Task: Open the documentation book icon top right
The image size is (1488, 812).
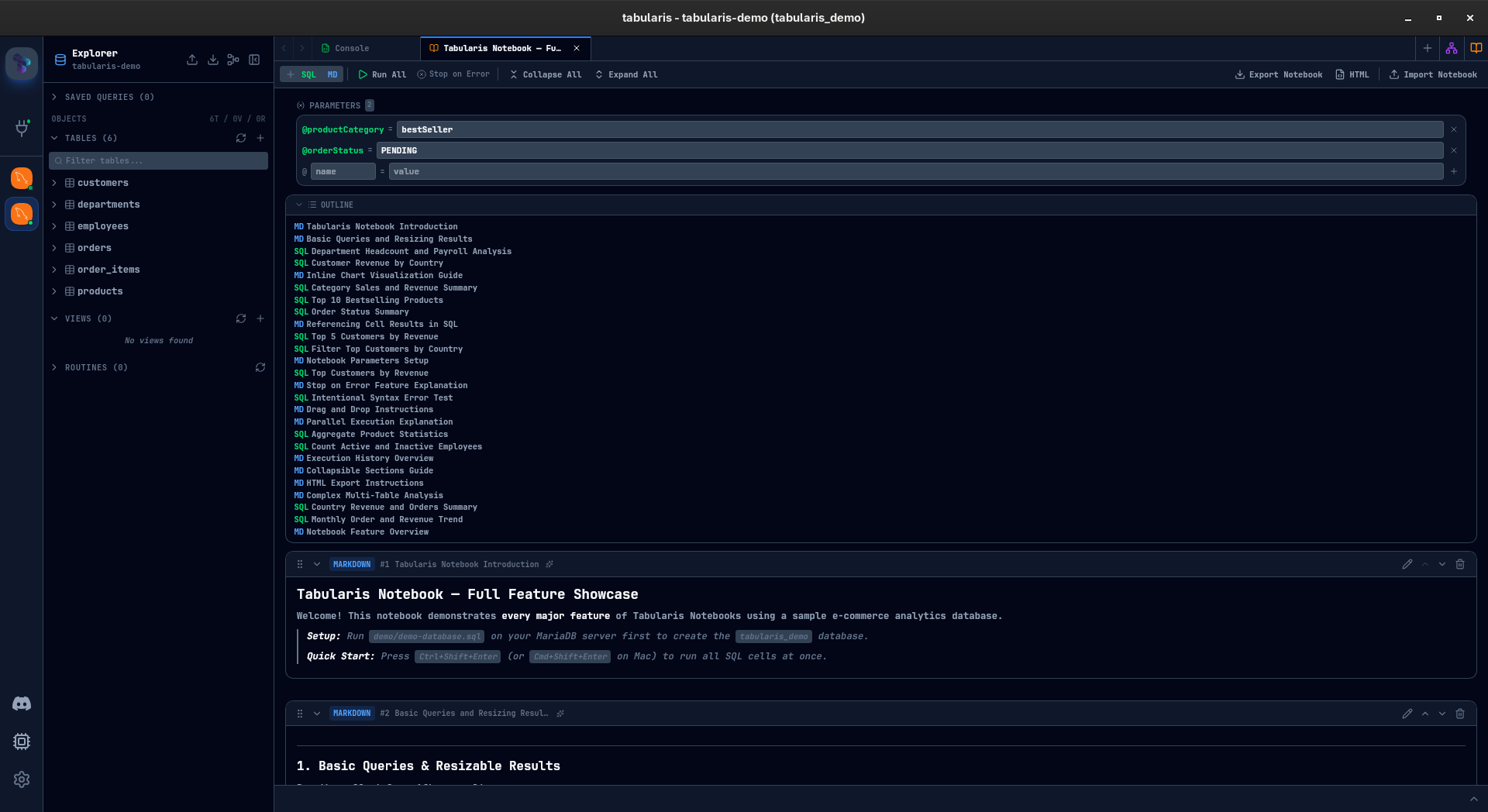Action: pyautogui.click(x=1476, y=47)
